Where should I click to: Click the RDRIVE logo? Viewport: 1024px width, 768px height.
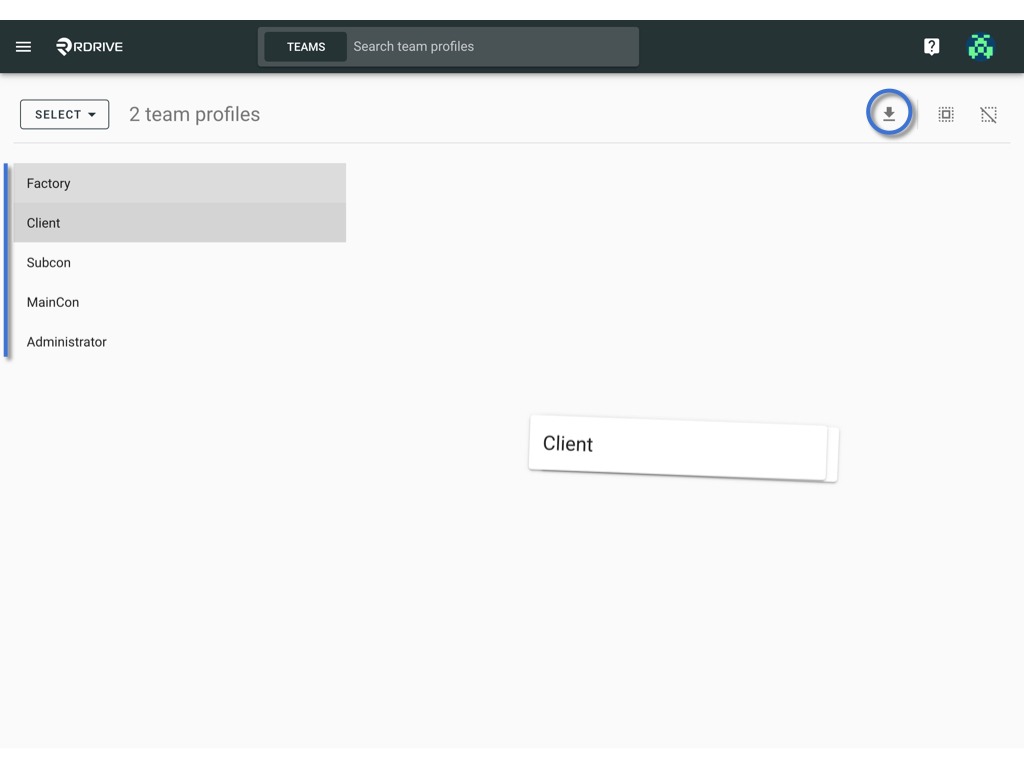tap(89, 46)
